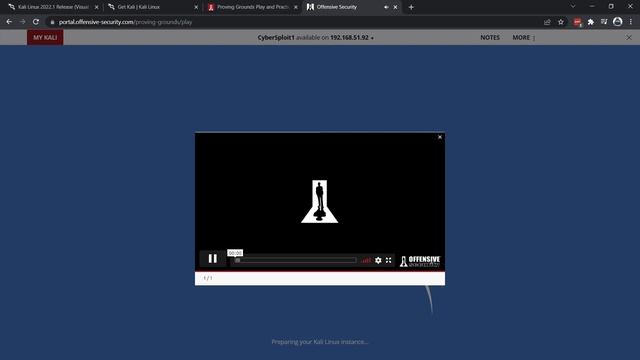This screenshot has width=640, height=360.
Task: Open the tab search chevron
Action: [573, 7]
